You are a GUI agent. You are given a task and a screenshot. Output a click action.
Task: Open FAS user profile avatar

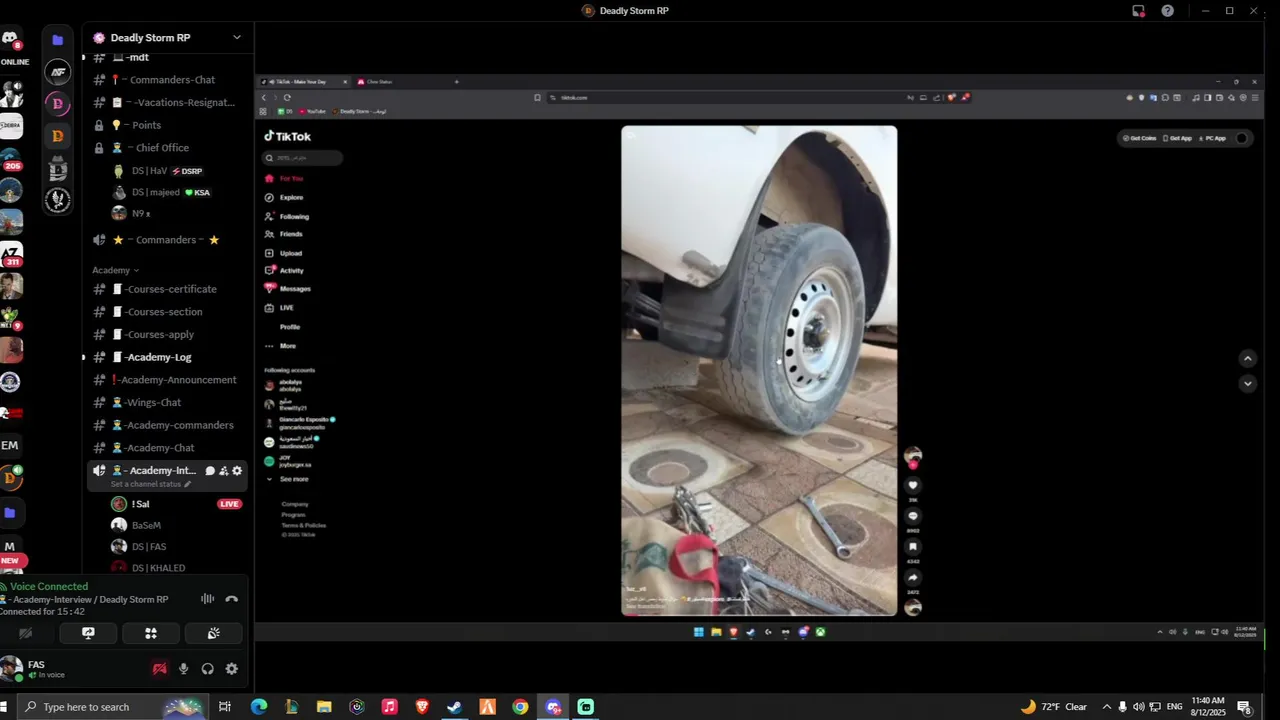[x=12, y=669]
